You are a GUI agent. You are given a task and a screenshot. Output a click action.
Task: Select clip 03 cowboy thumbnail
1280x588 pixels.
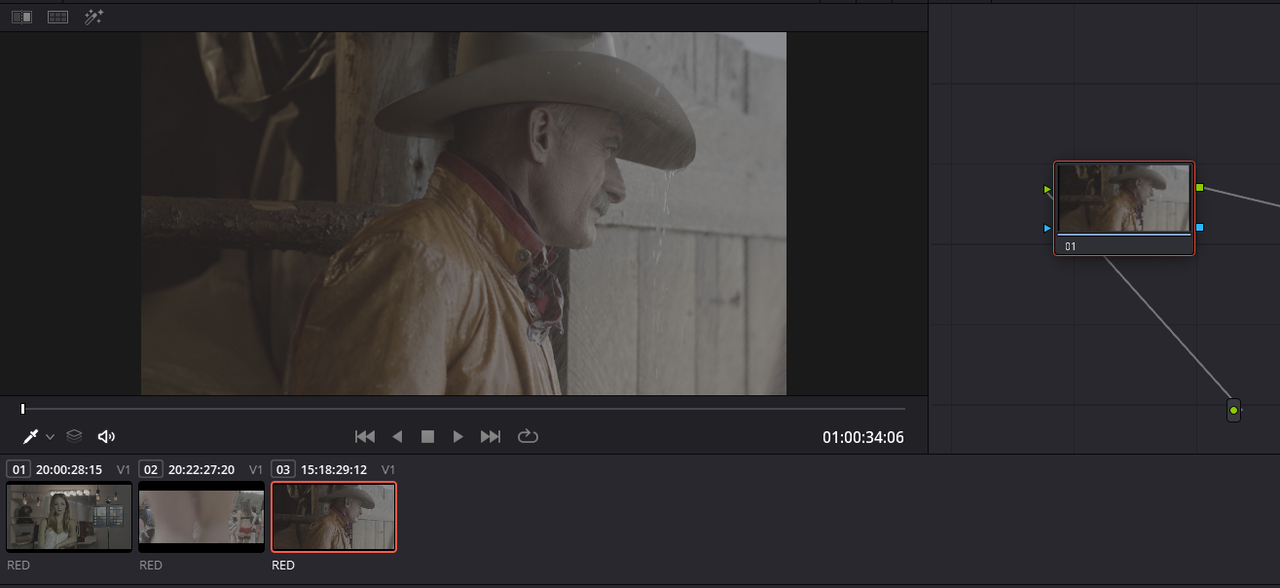click(x=334, y=517)
